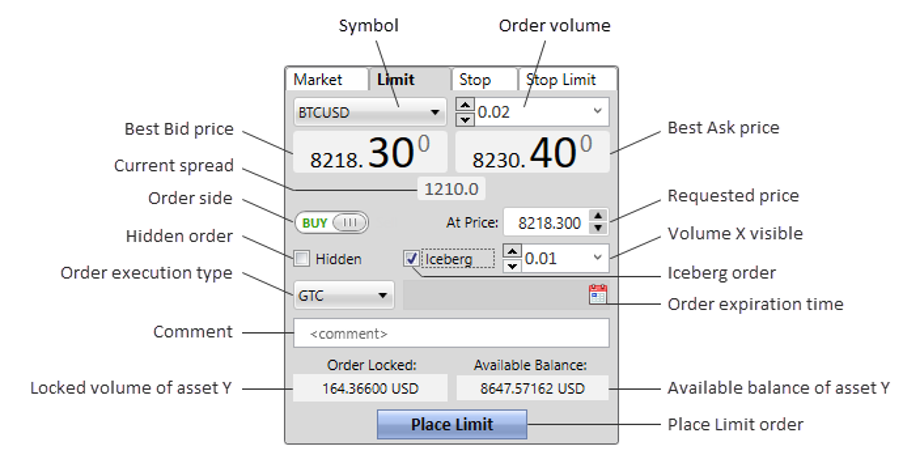Screen dimensions: 904x464
Task: Switch to the Market tab
Action: pyautogui.click(x=327, y=80)
